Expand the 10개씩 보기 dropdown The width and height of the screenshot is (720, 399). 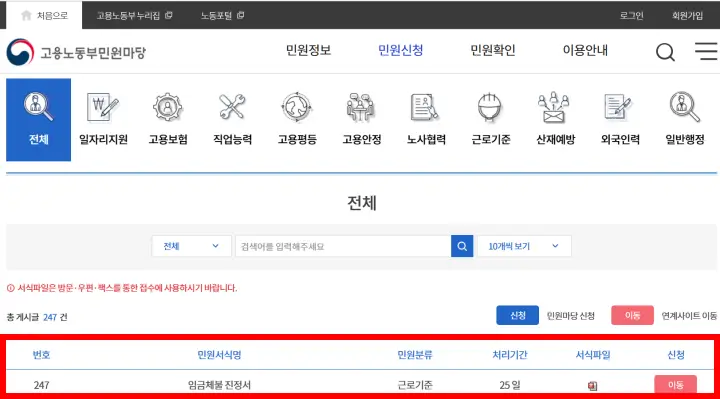tap(524, 246)
